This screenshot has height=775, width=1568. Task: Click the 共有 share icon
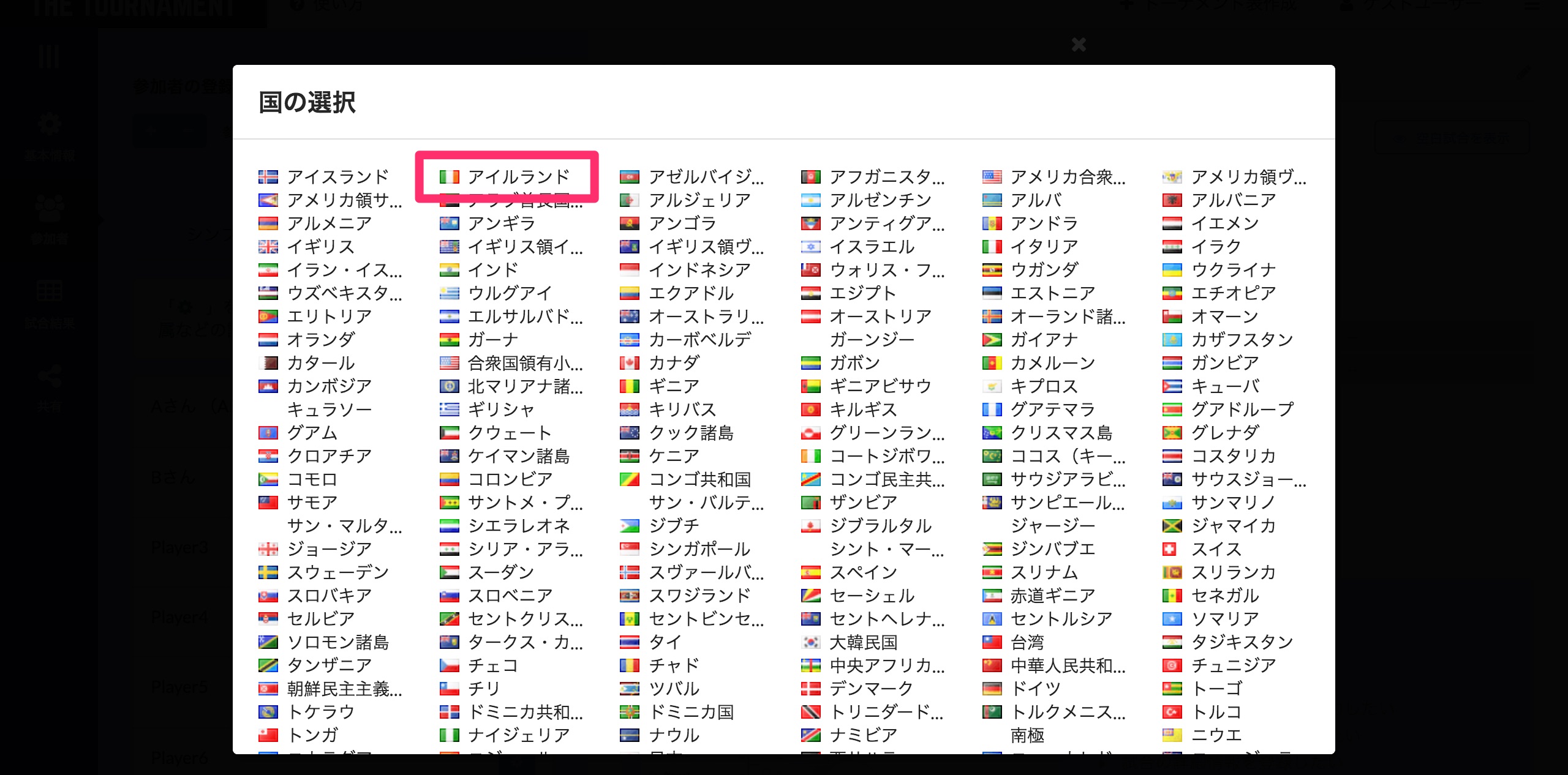pos(49,375)
